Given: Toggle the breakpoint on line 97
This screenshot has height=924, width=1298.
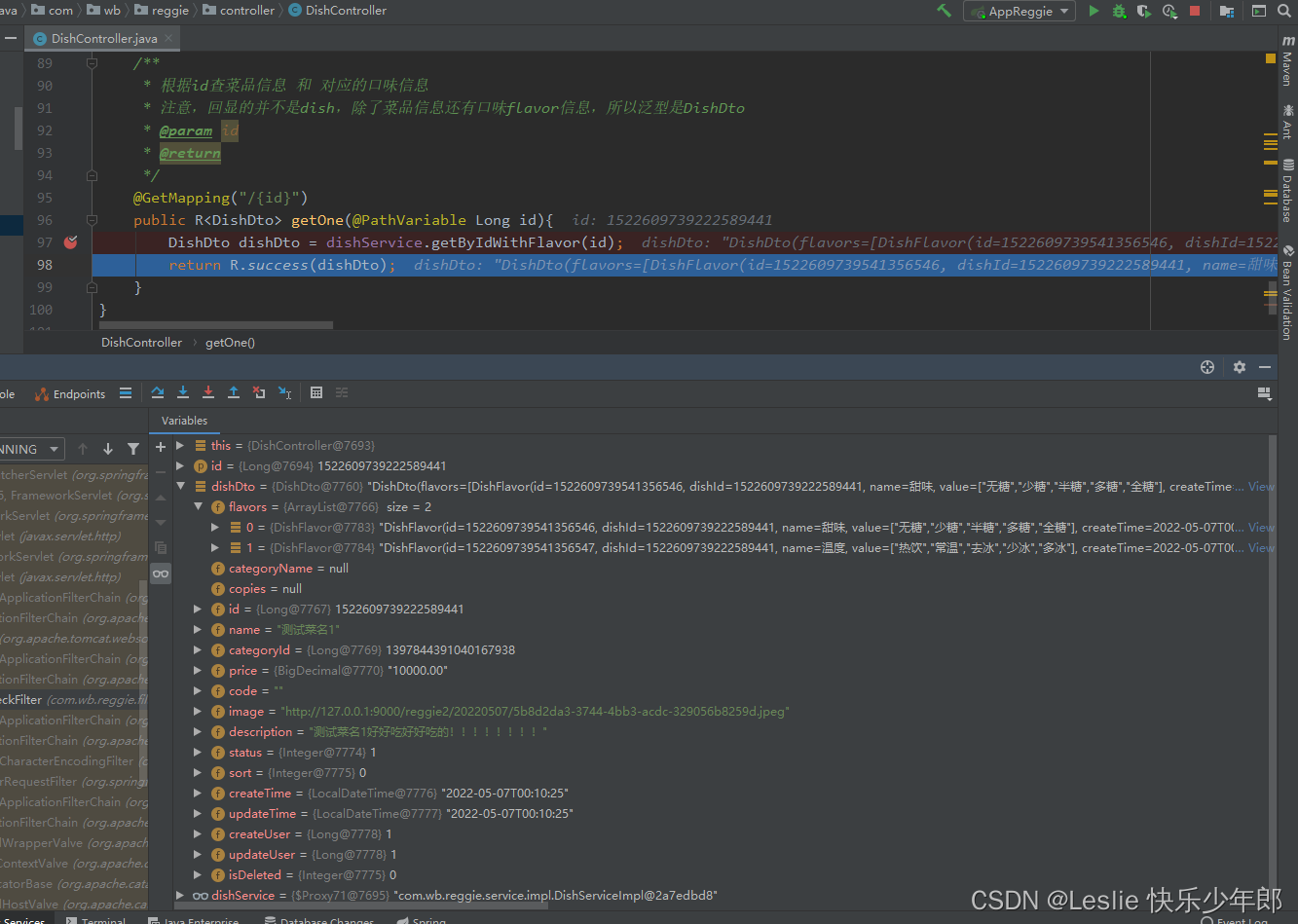Looking at the screenshot, I should click(x=71, y=242).
